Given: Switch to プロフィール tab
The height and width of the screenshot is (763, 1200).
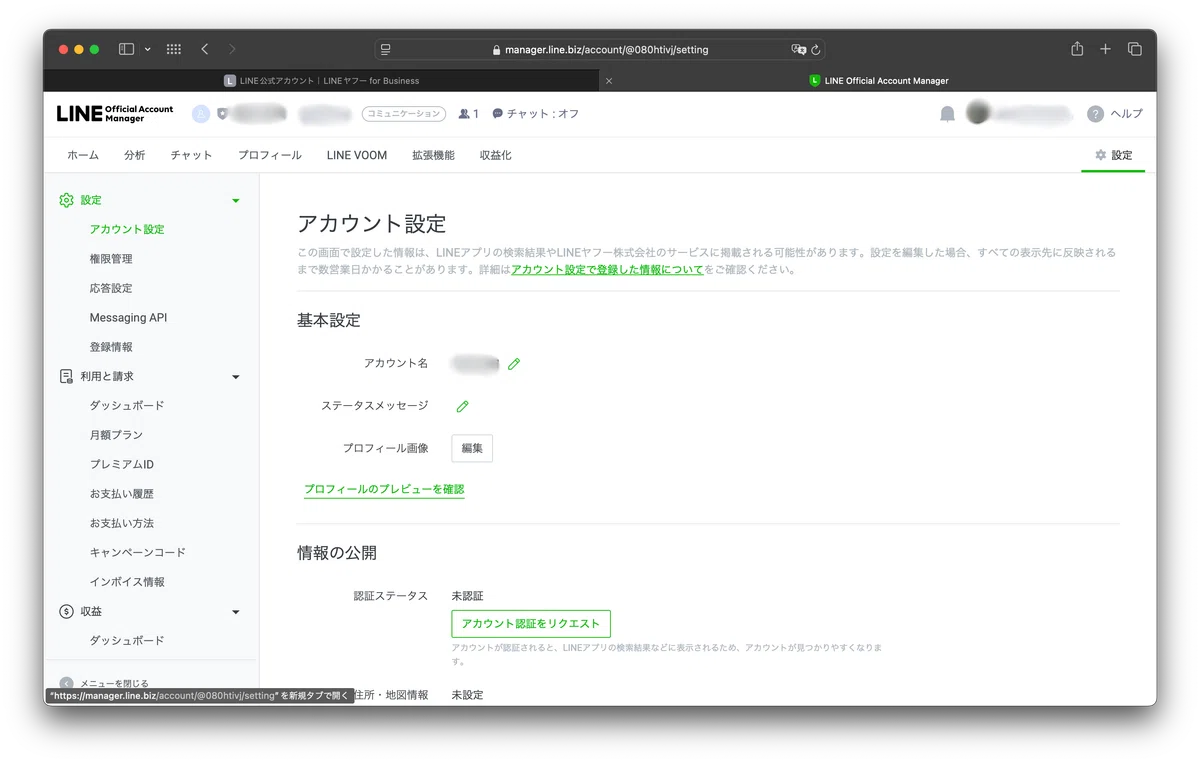Looking at the screenshot, I should tap(270, 155).
